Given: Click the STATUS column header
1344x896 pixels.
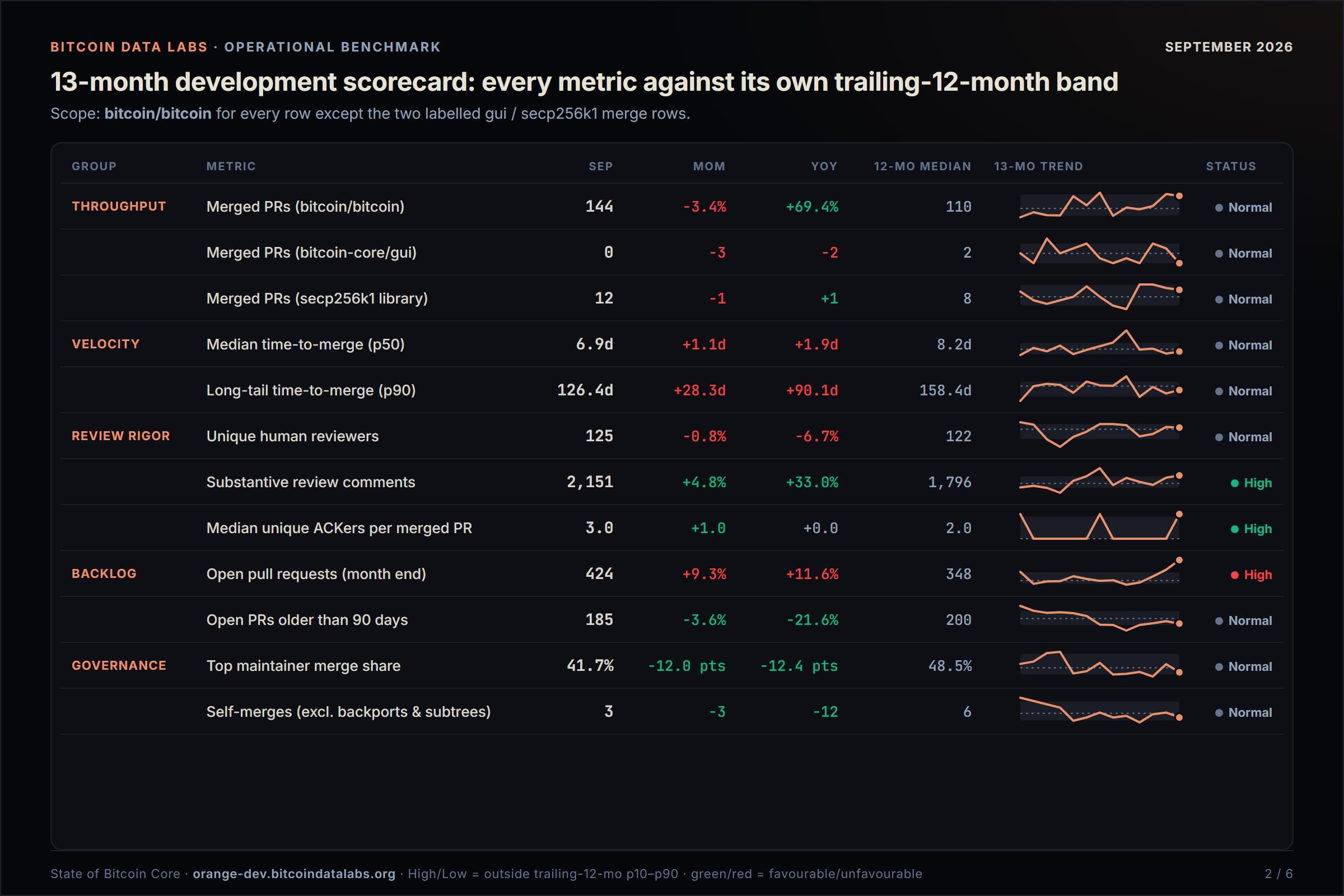Looking at the screenshot, I should point(1231,166).
